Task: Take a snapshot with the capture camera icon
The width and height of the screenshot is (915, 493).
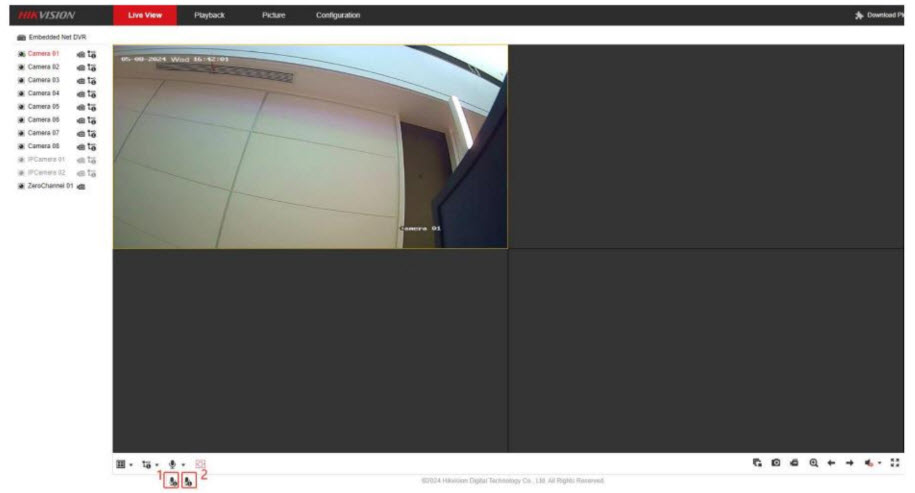Action: pyautogui.click(x=775, y=463)
